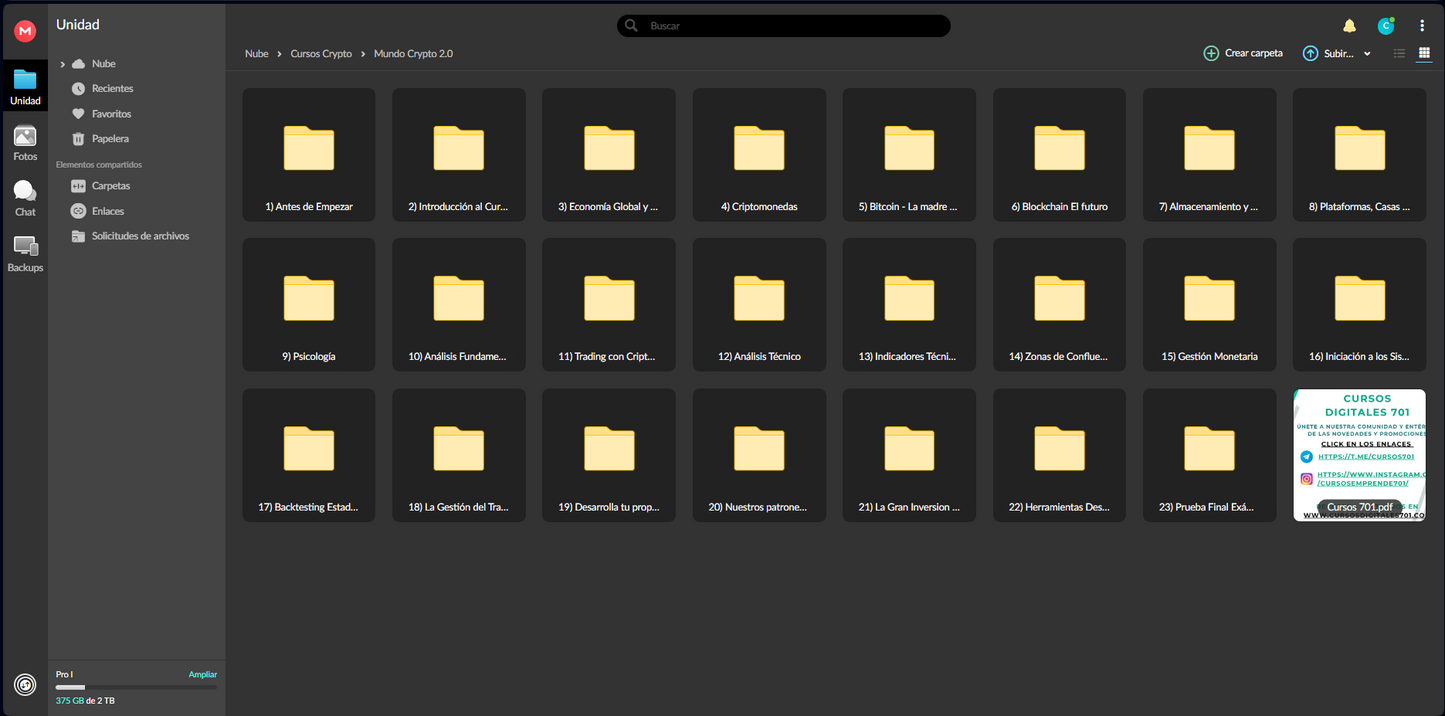Click the storage usage progress bar

(135, 687)
